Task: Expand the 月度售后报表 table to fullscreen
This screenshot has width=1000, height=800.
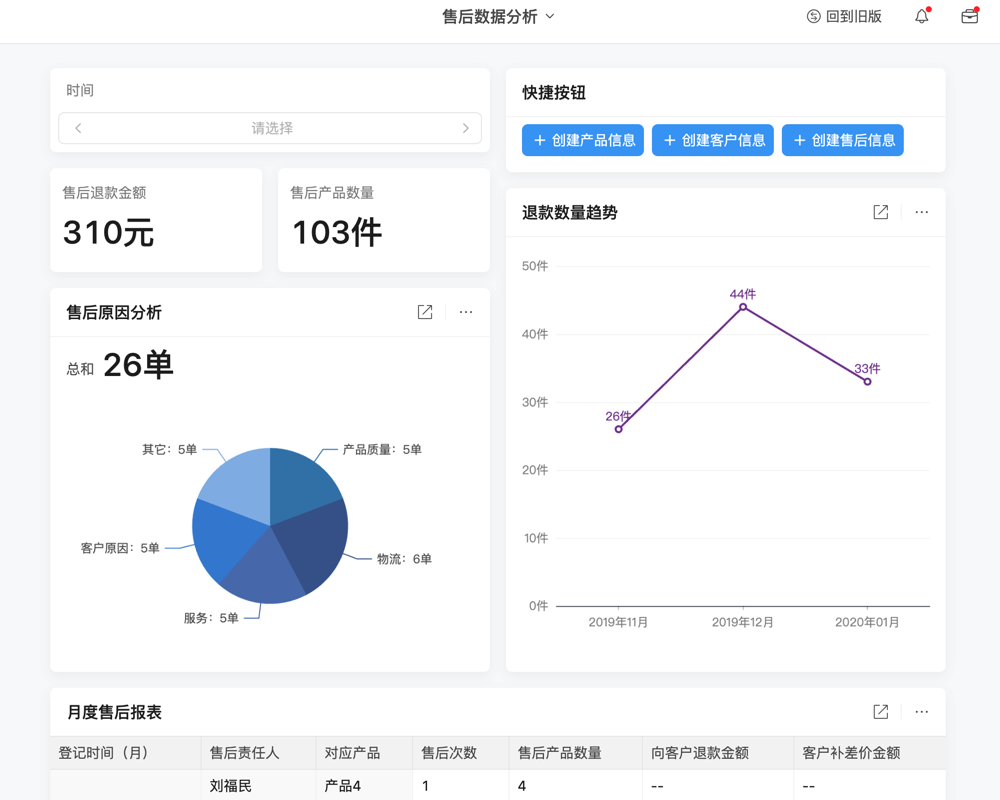Action: (880, 712)
